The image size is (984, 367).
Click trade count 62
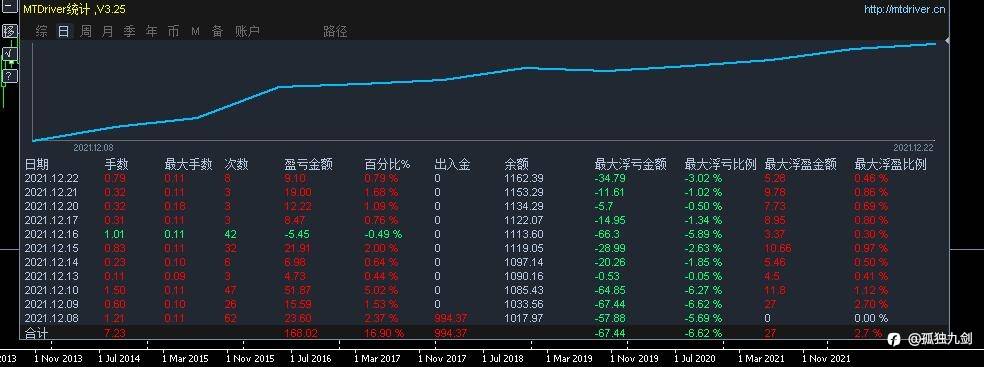(x=231, y=318)
